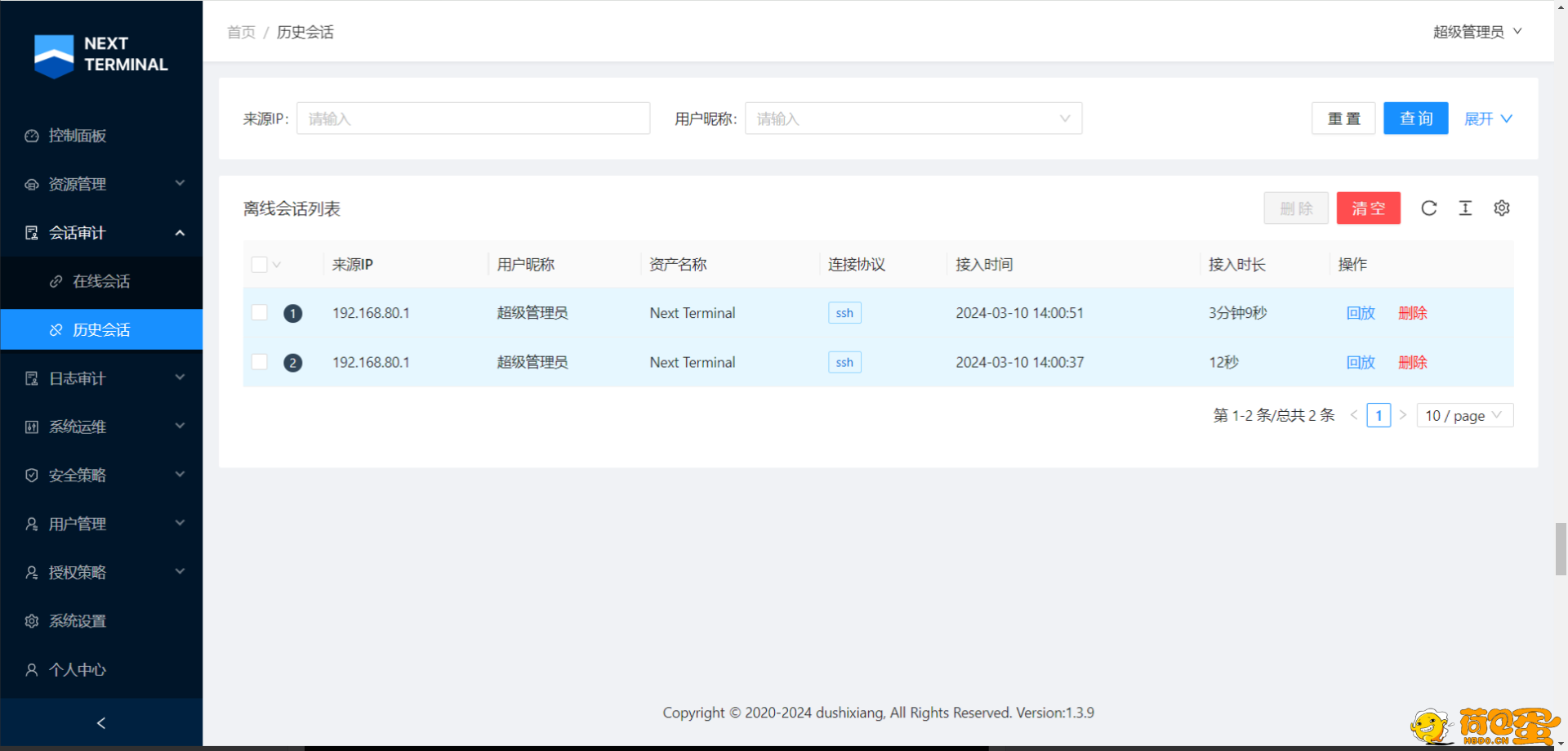This screenshot has height=751, width=1568.
Task: Select the 历史会话 submenu item
Action: [101, 329]
